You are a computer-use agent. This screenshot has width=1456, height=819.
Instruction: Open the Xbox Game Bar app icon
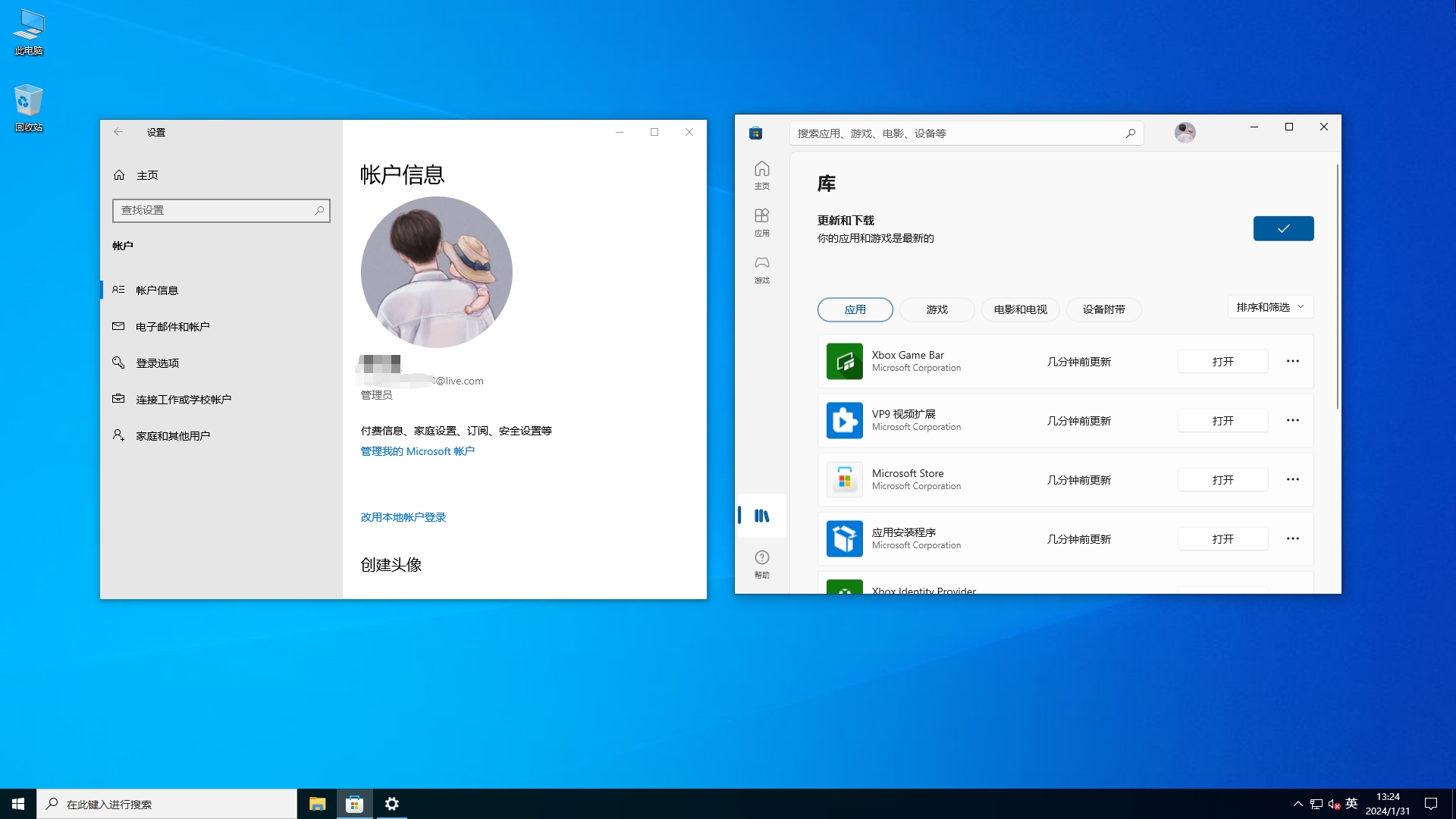tap(845, 362)
